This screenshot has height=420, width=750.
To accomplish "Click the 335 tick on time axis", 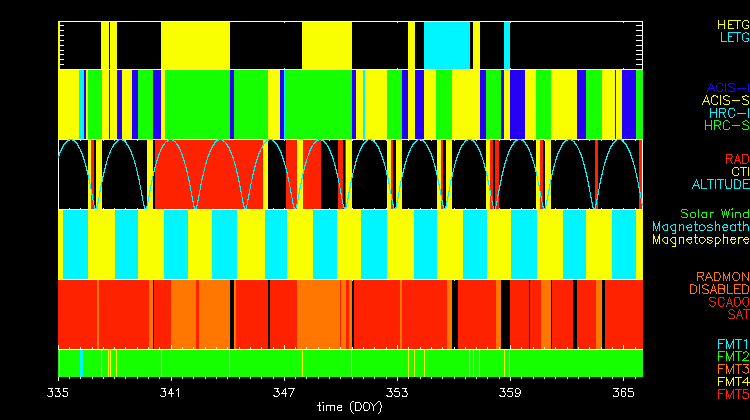I will click(58, 394).
